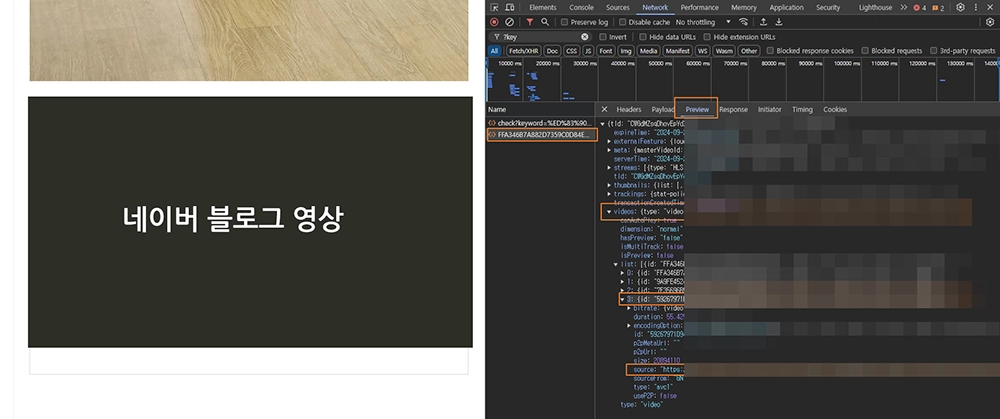
Task: Switch to the Elements panel
Action: point(543,8)
